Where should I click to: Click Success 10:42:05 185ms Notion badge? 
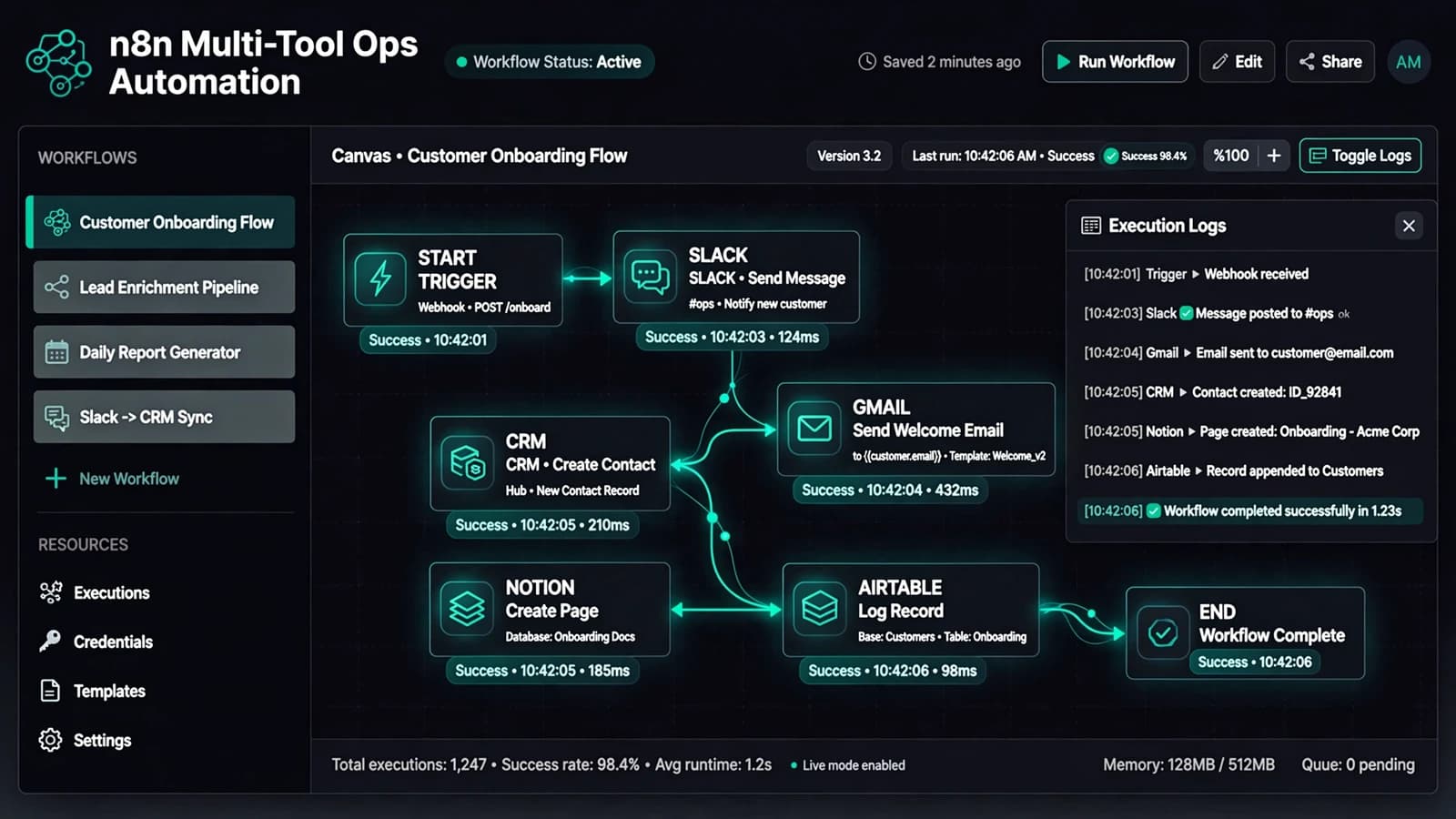tap(542, 671)
